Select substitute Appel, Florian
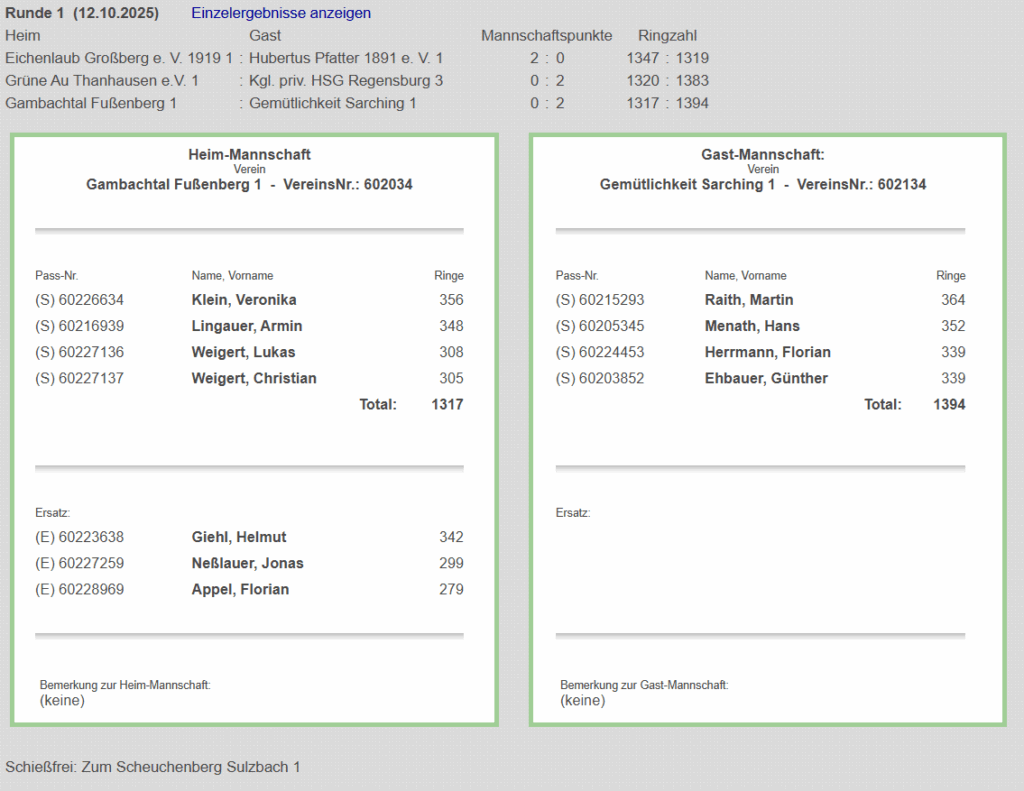Screen dimensions: 1024x791 pos(240,589)
